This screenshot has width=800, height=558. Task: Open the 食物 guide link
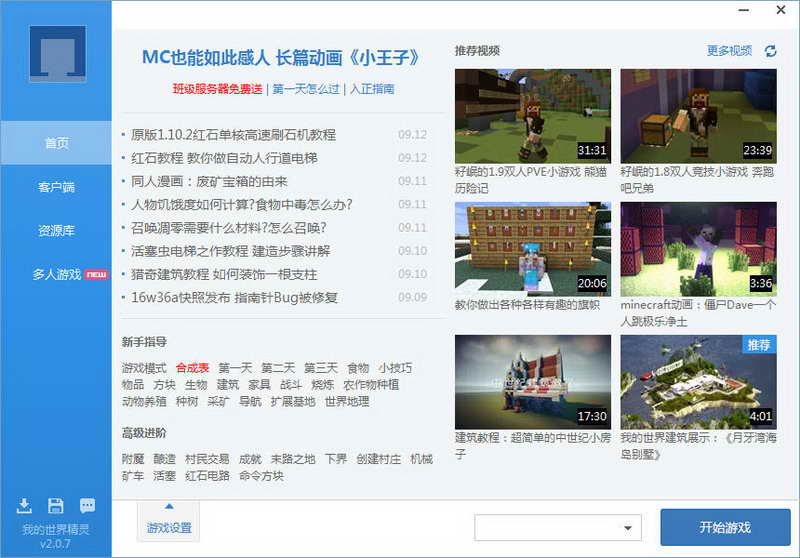point(358,368)
